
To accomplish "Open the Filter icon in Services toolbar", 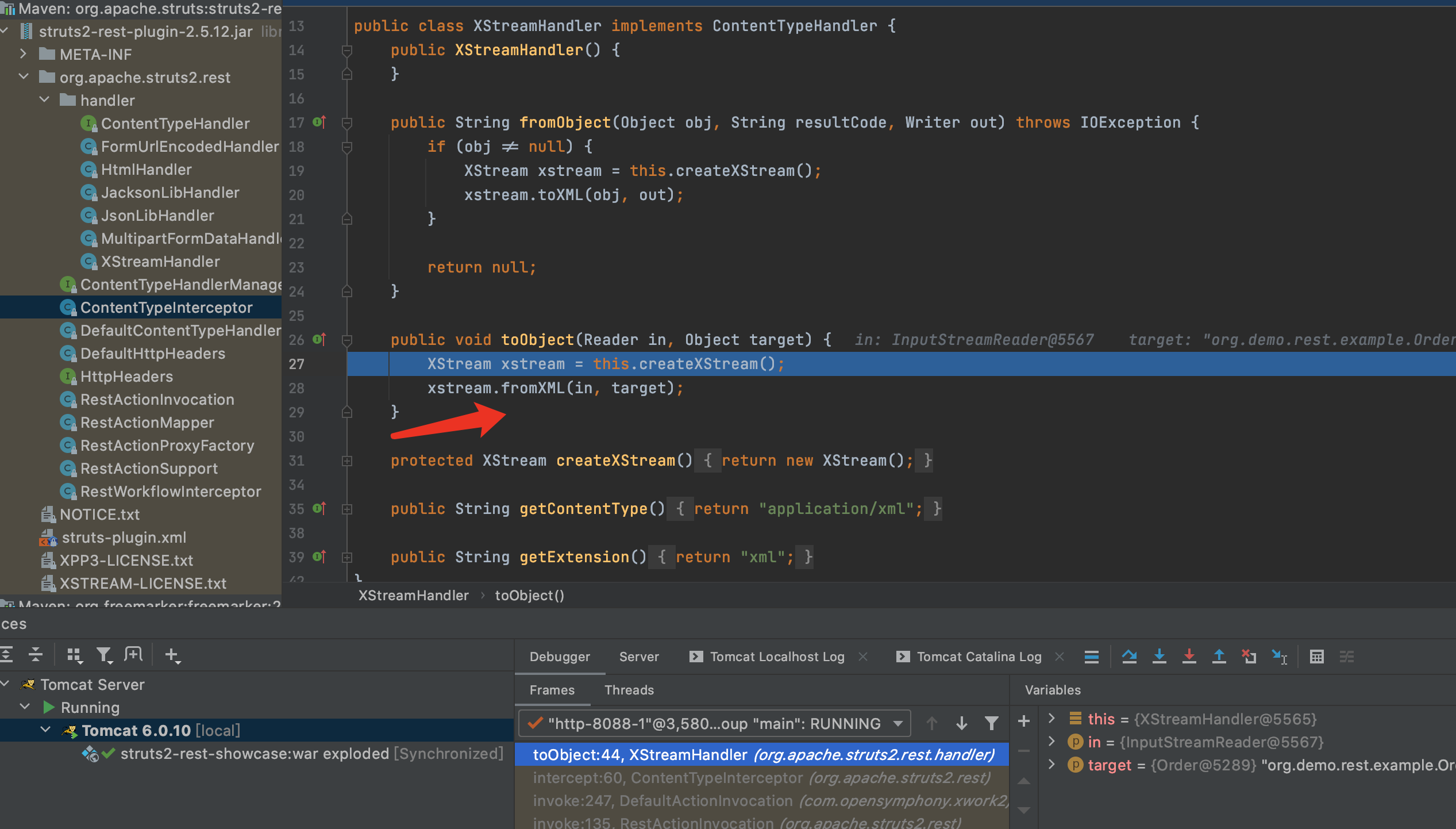I will [104, 655].
